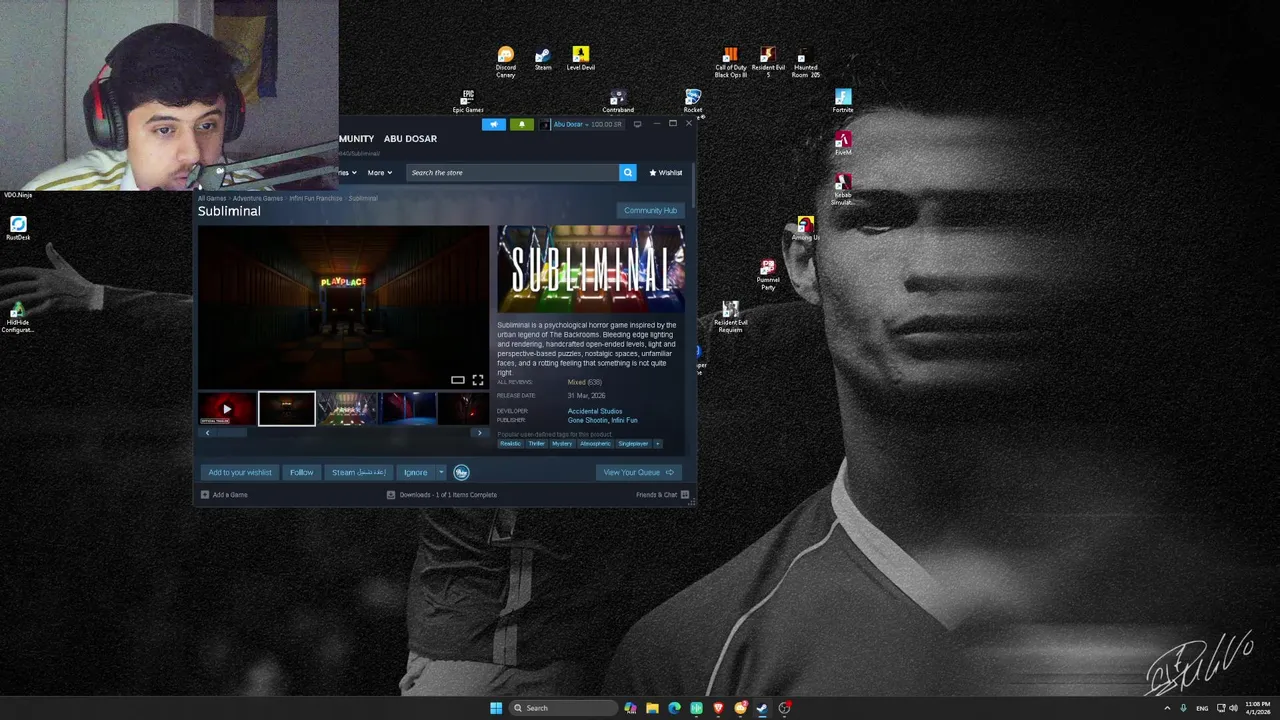Viewport: 1280px width, 720px height.
Task: Click the Big Picture mode monitor icon
Action: pos(637,124)
